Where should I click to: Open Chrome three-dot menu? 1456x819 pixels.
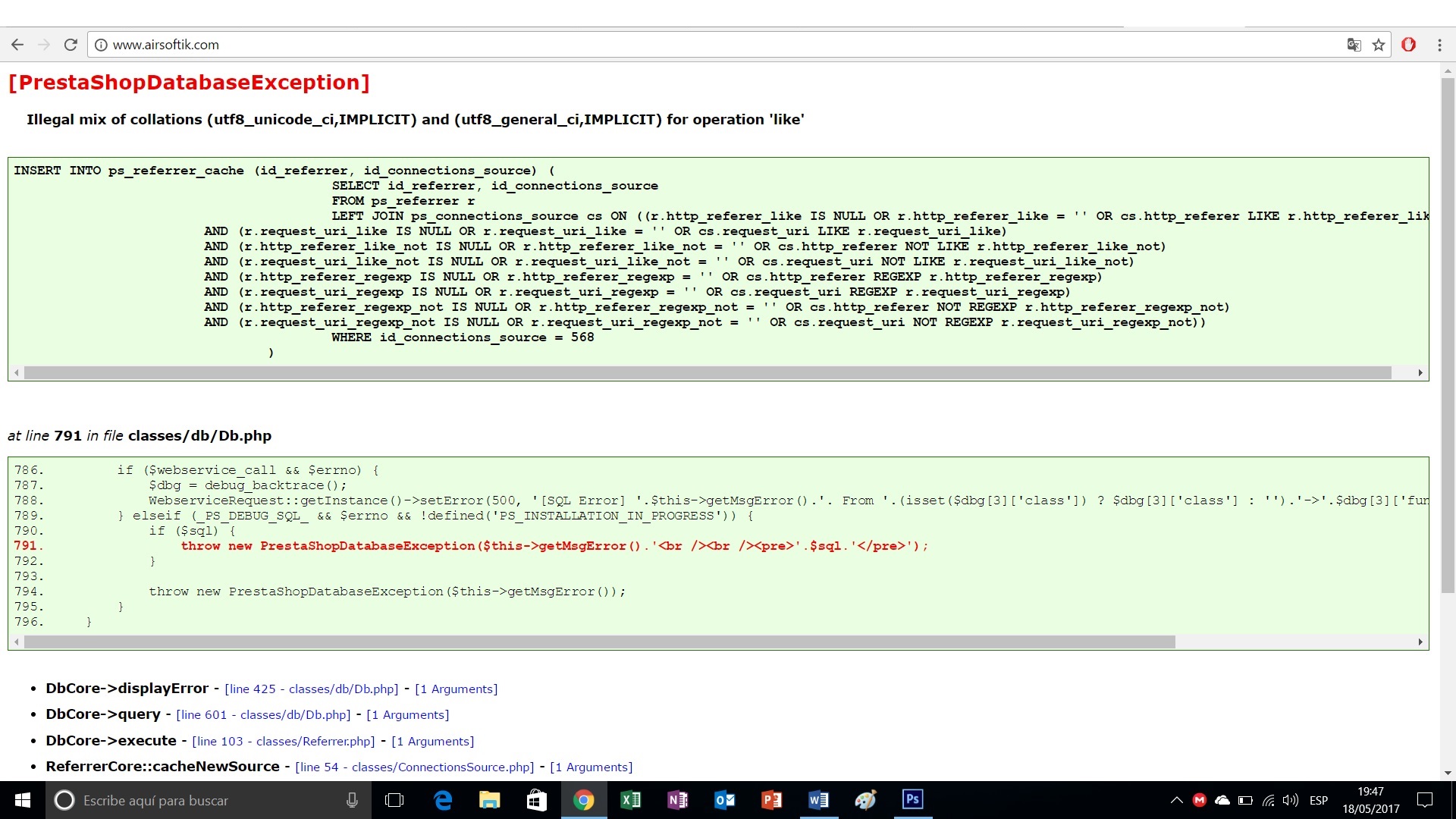coord(1439,45)
